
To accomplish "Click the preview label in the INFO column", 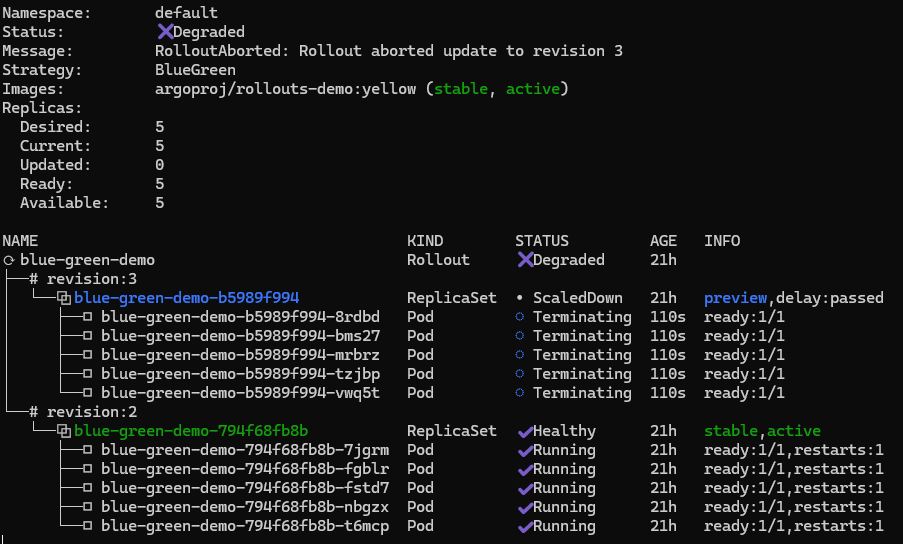I will (x=735, y=298).
